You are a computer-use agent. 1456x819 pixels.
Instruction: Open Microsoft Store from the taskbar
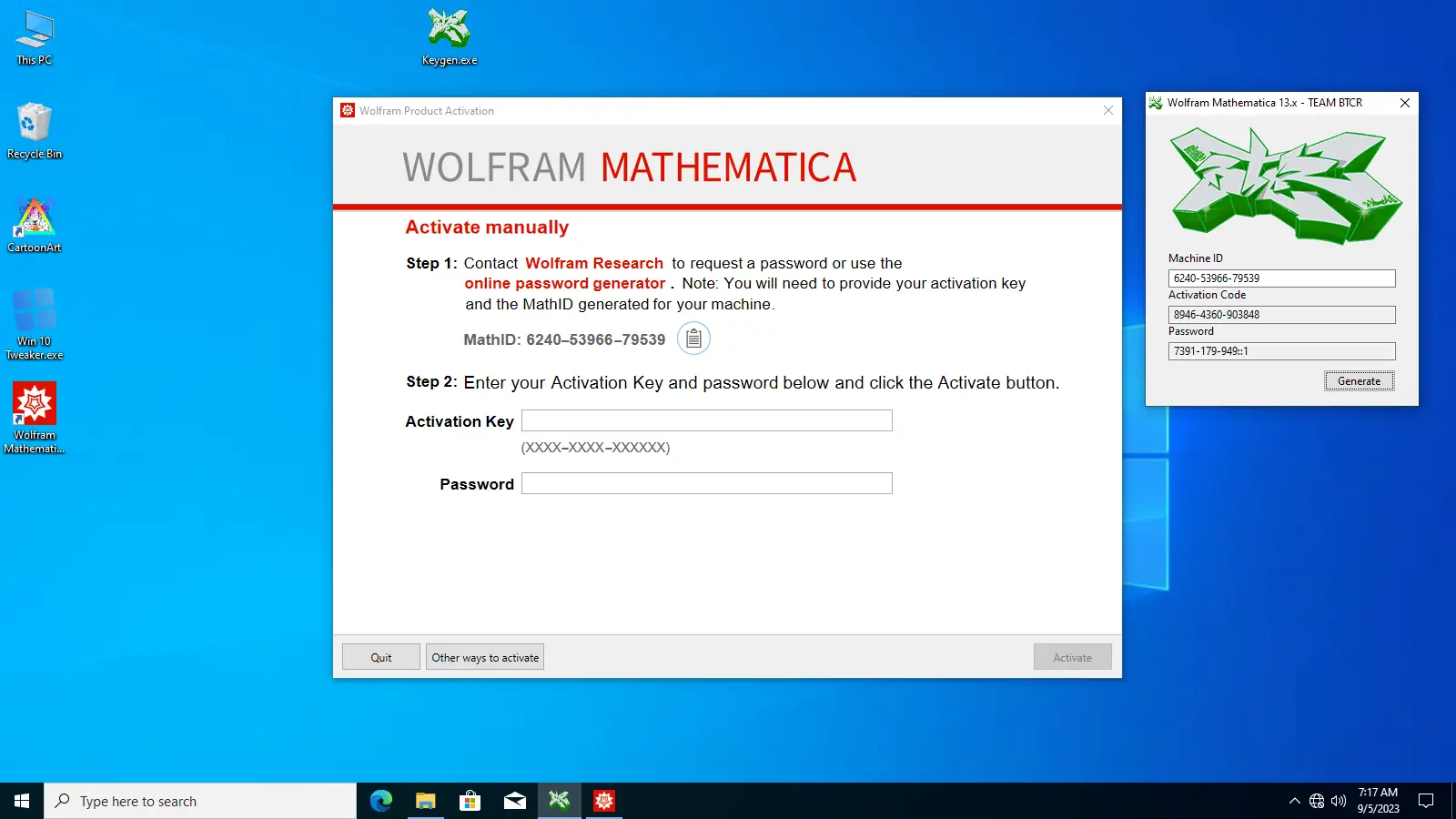[x=470, y=801]
